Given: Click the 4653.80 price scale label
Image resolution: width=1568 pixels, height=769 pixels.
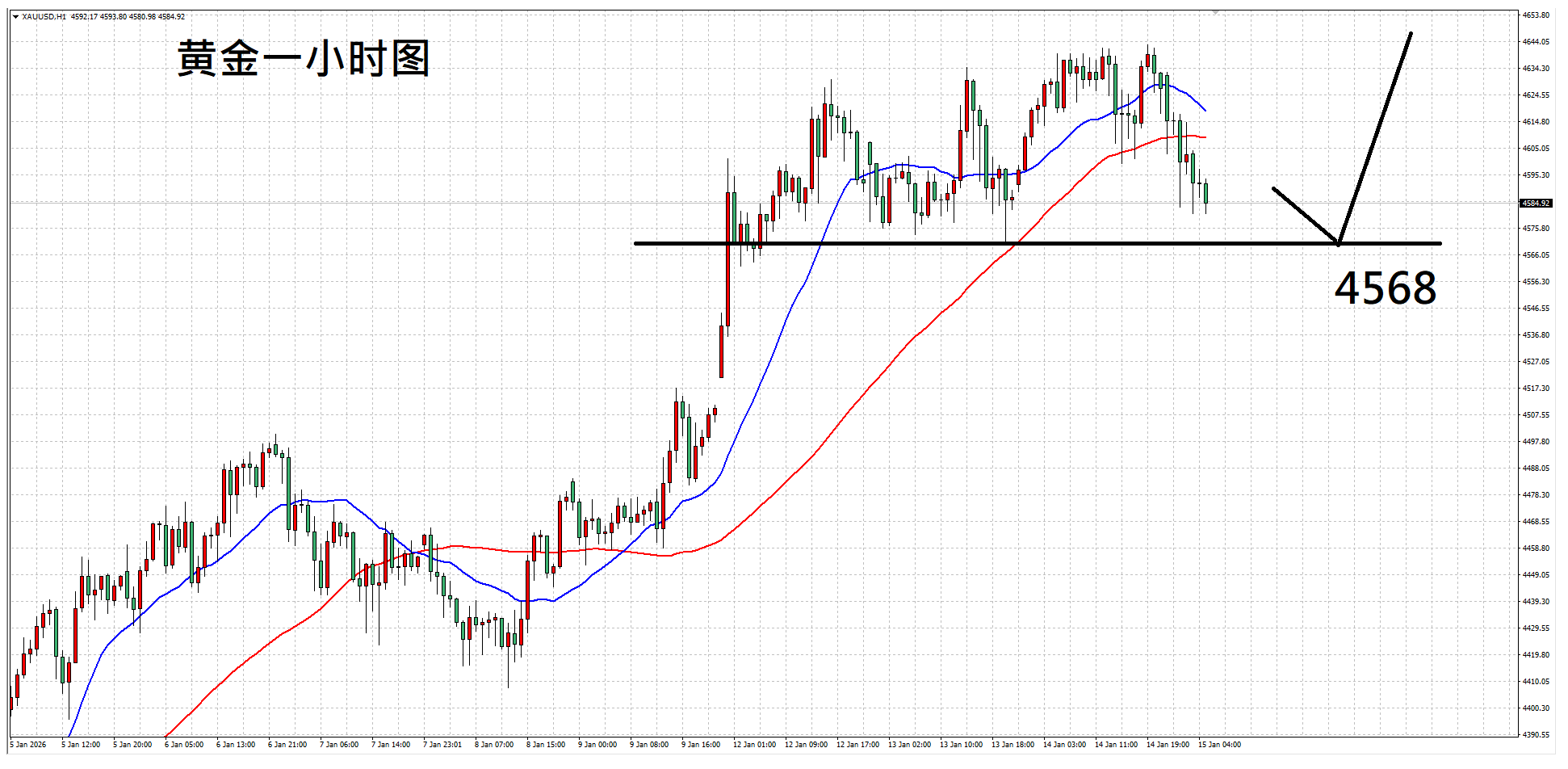Looking at the screenshot, I should pyautogui.click(x=1536, y=15).
